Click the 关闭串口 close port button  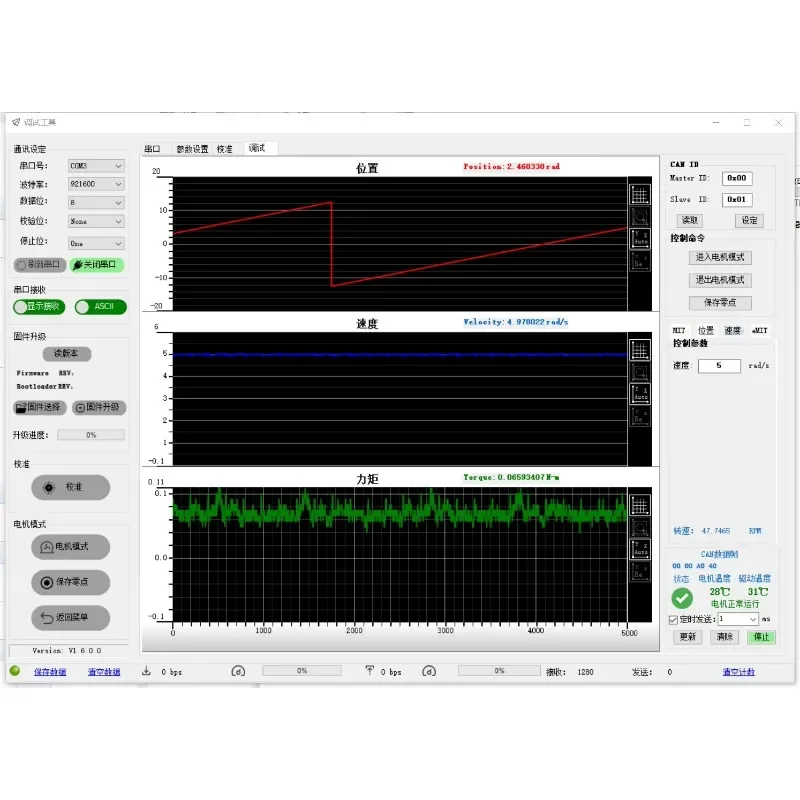(x=97, y=265)
